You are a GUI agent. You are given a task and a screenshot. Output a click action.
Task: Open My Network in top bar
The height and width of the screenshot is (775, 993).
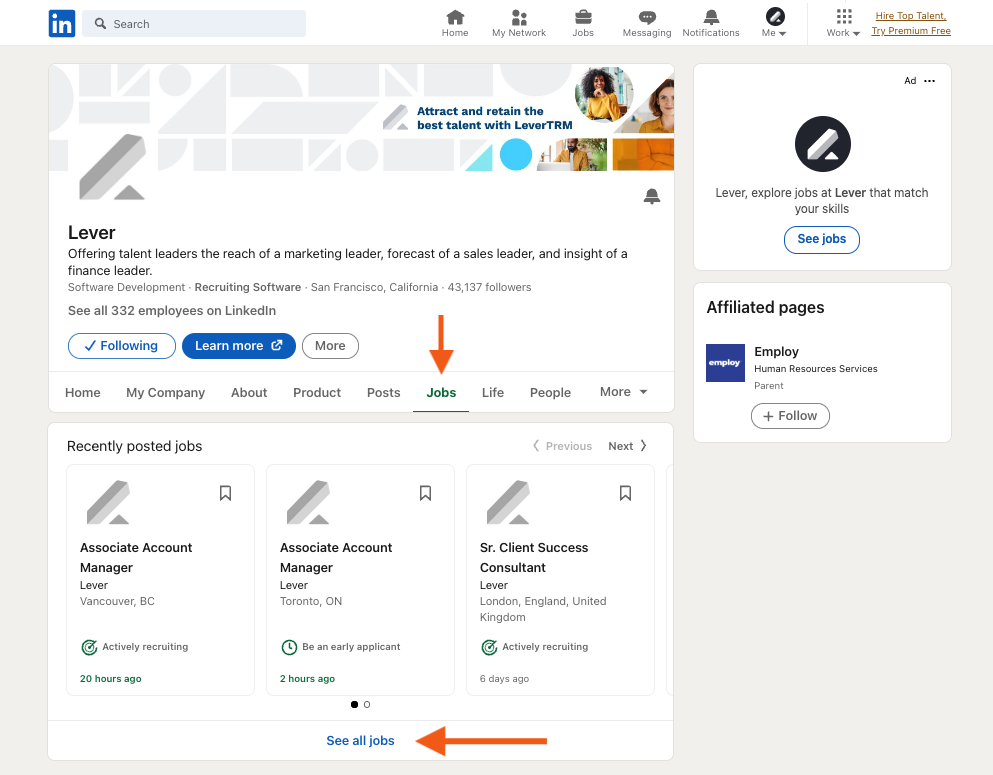click(519, 23)
